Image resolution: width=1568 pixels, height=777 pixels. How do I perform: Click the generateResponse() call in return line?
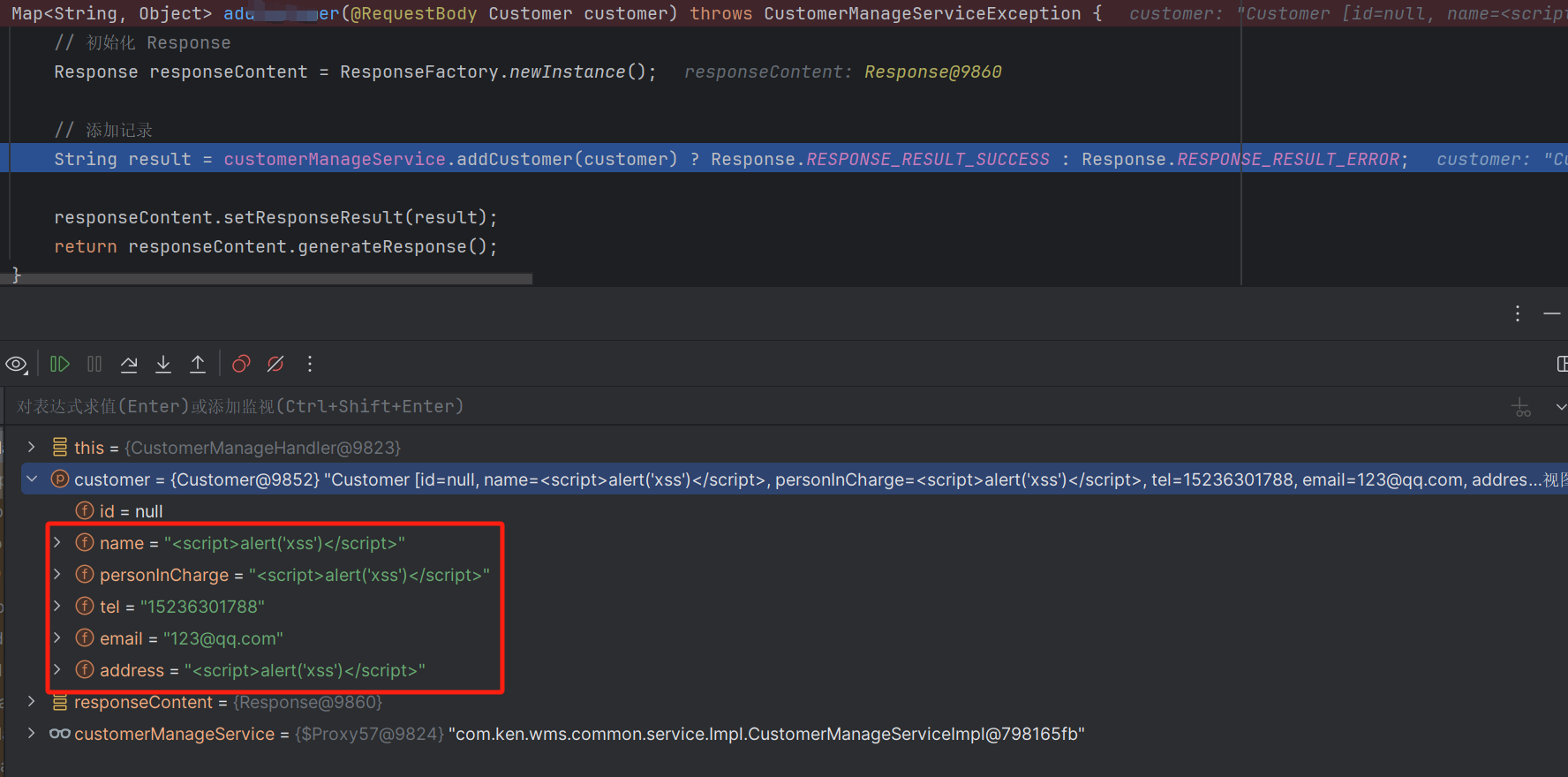(392, 246)
